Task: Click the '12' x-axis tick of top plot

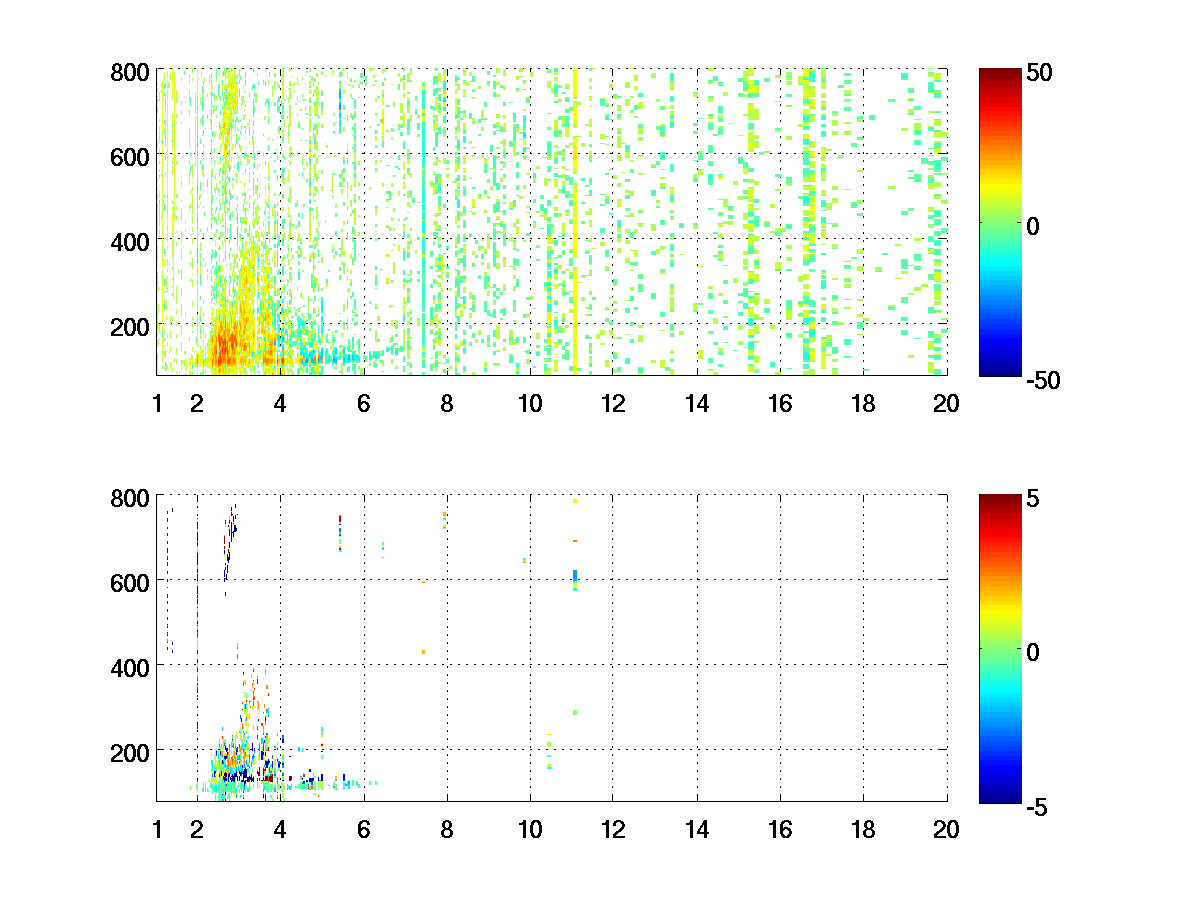Action: [613, 404]
